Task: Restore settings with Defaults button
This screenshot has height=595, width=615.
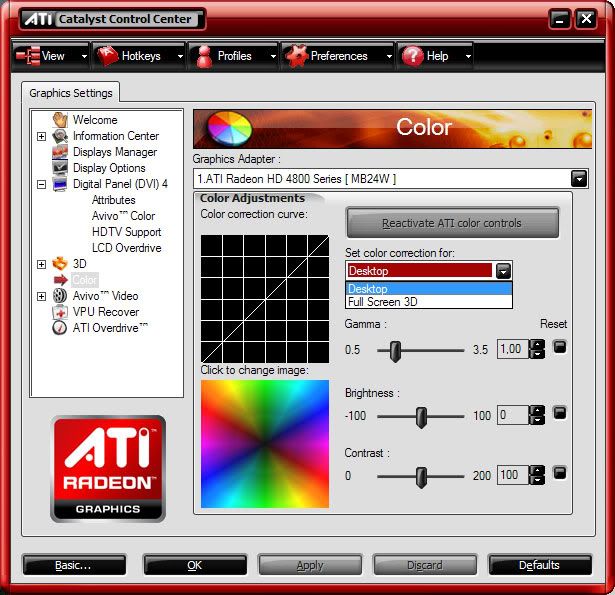Action: tap(540, 565)
